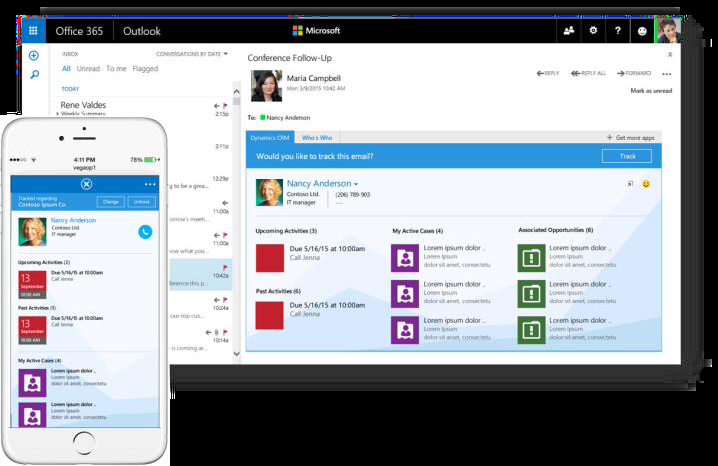Click Nancy Anderson recipient in To line
The width and height of the screenshot is (718, 466).
pyautogui.click(x=285, y=118)
